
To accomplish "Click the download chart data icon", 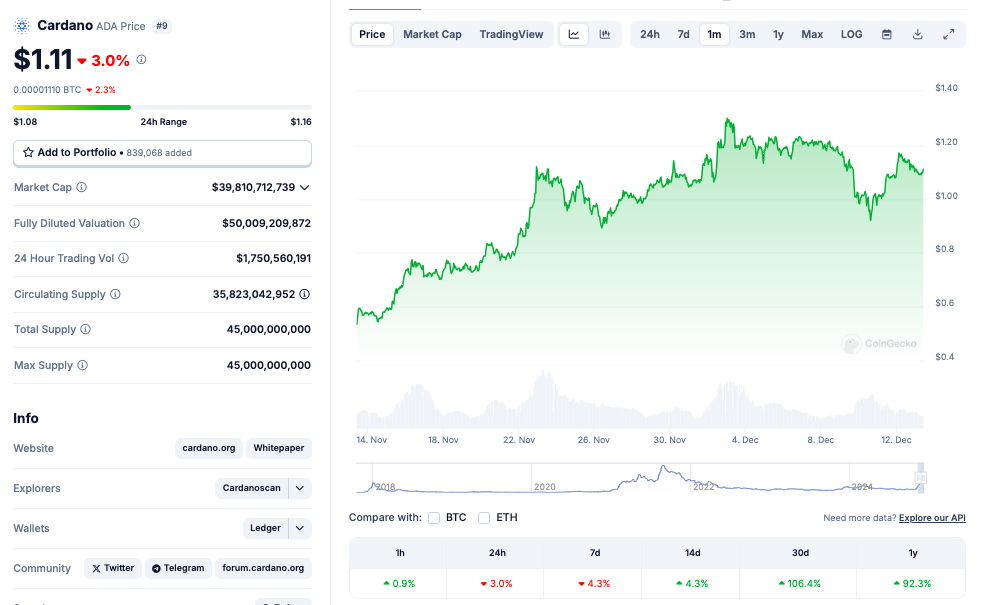I will tap(917, 34).
